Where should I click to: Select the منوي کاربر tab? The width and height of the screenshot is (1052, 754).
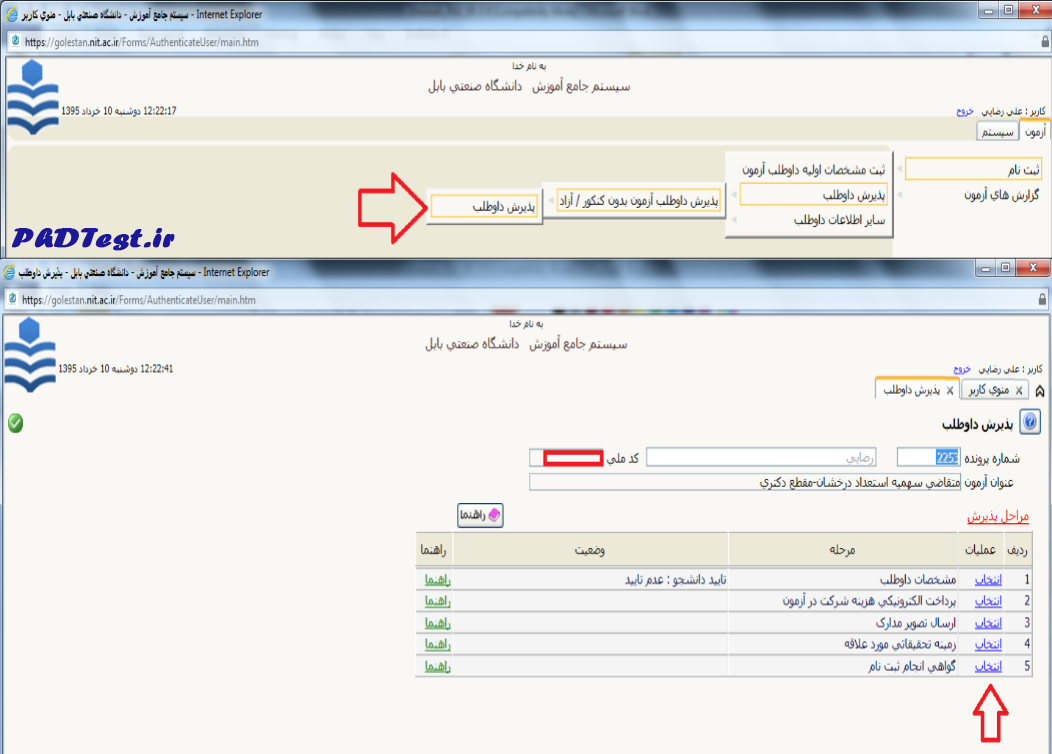[x=993, y=390]
